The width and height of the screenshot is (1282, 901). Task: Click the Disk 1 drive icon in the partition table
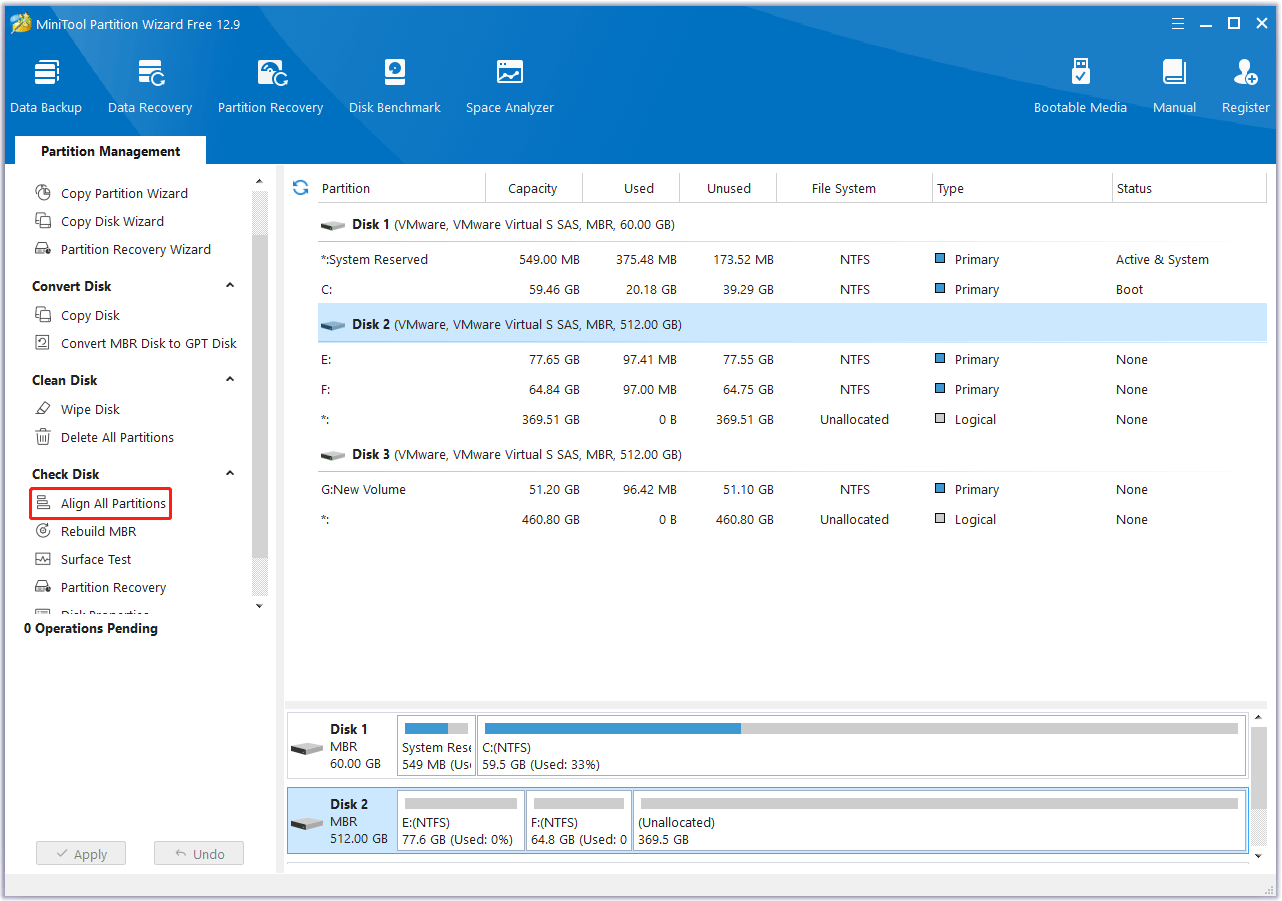pyautogui.click(x=333, y=225)
